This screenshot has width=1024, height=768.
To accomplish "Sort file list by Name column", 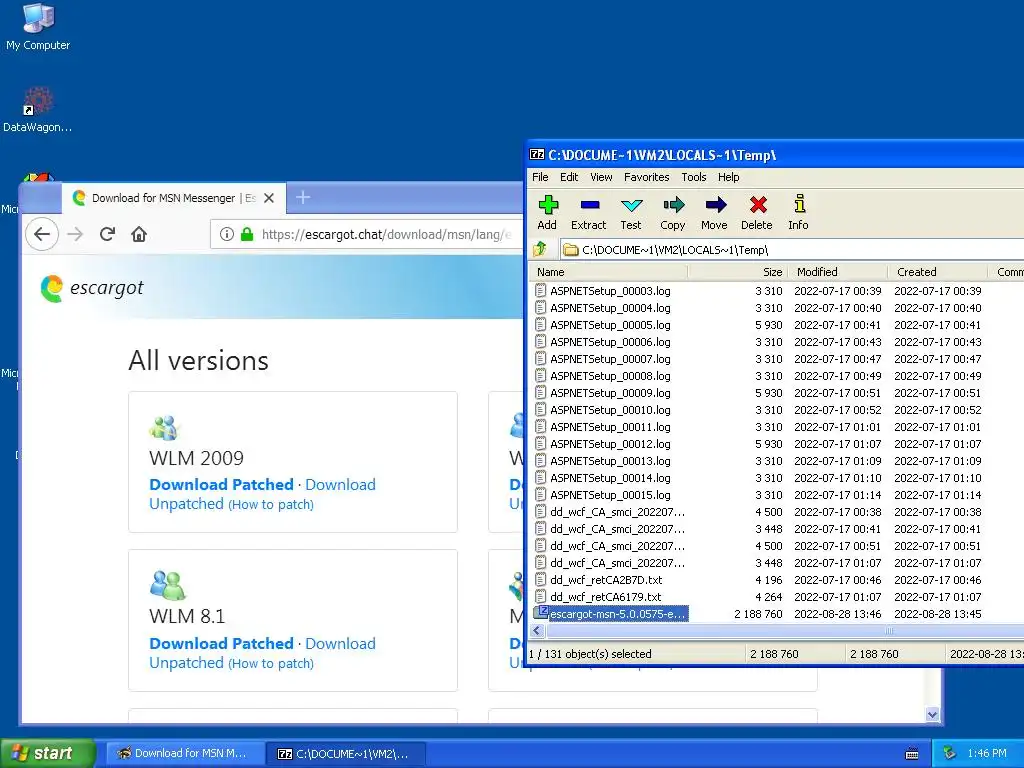I will (609, 272).
